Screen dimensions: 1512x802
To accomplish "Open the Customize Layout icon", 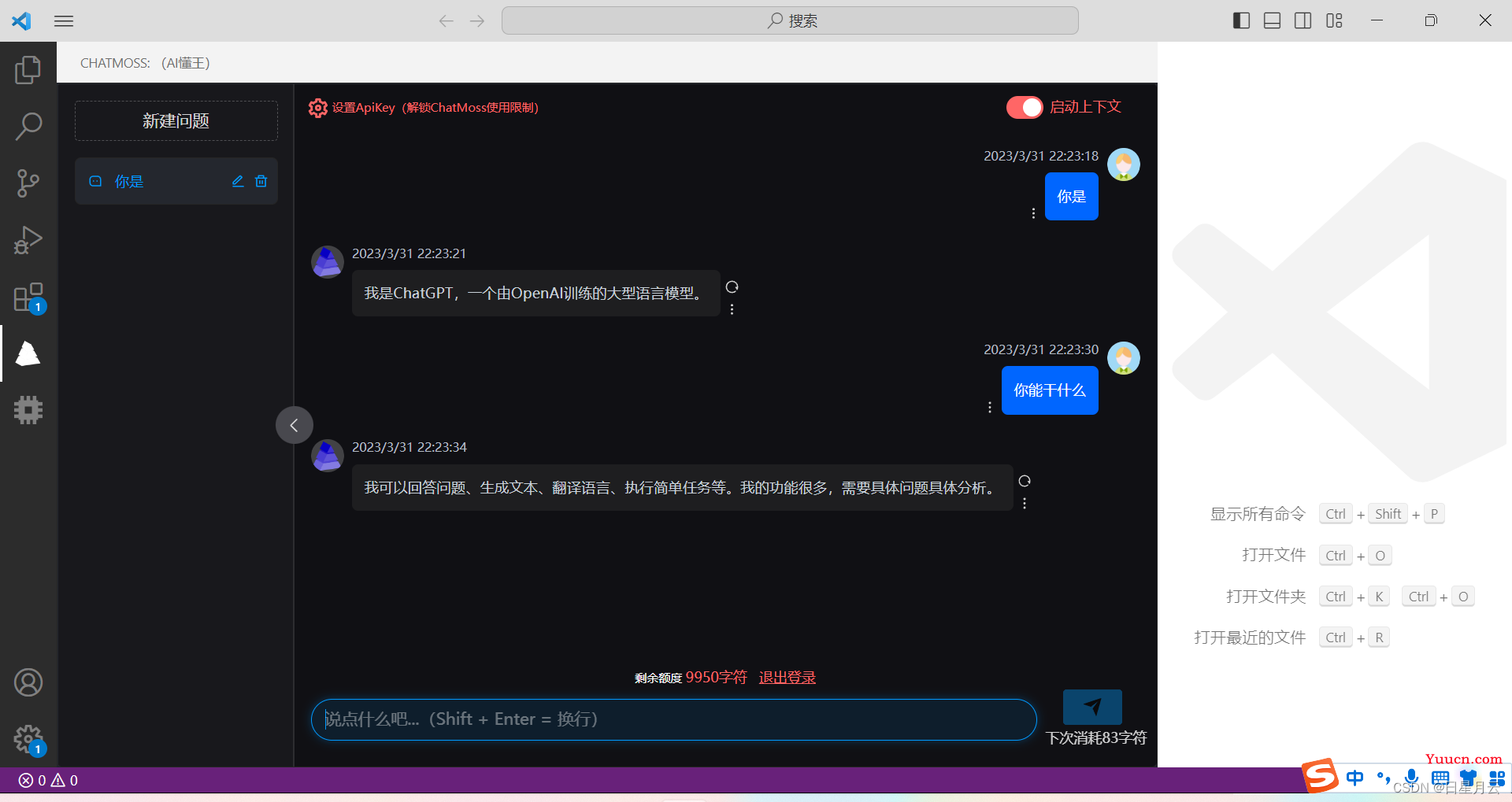I will (x=1334, y=20).
